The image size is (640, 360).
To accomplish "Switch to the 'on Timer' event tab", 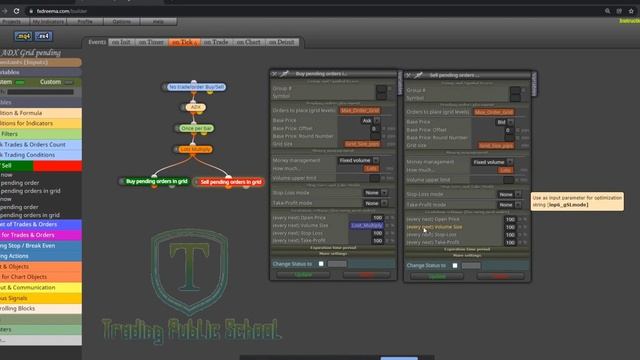I will (x=151, y=42).
